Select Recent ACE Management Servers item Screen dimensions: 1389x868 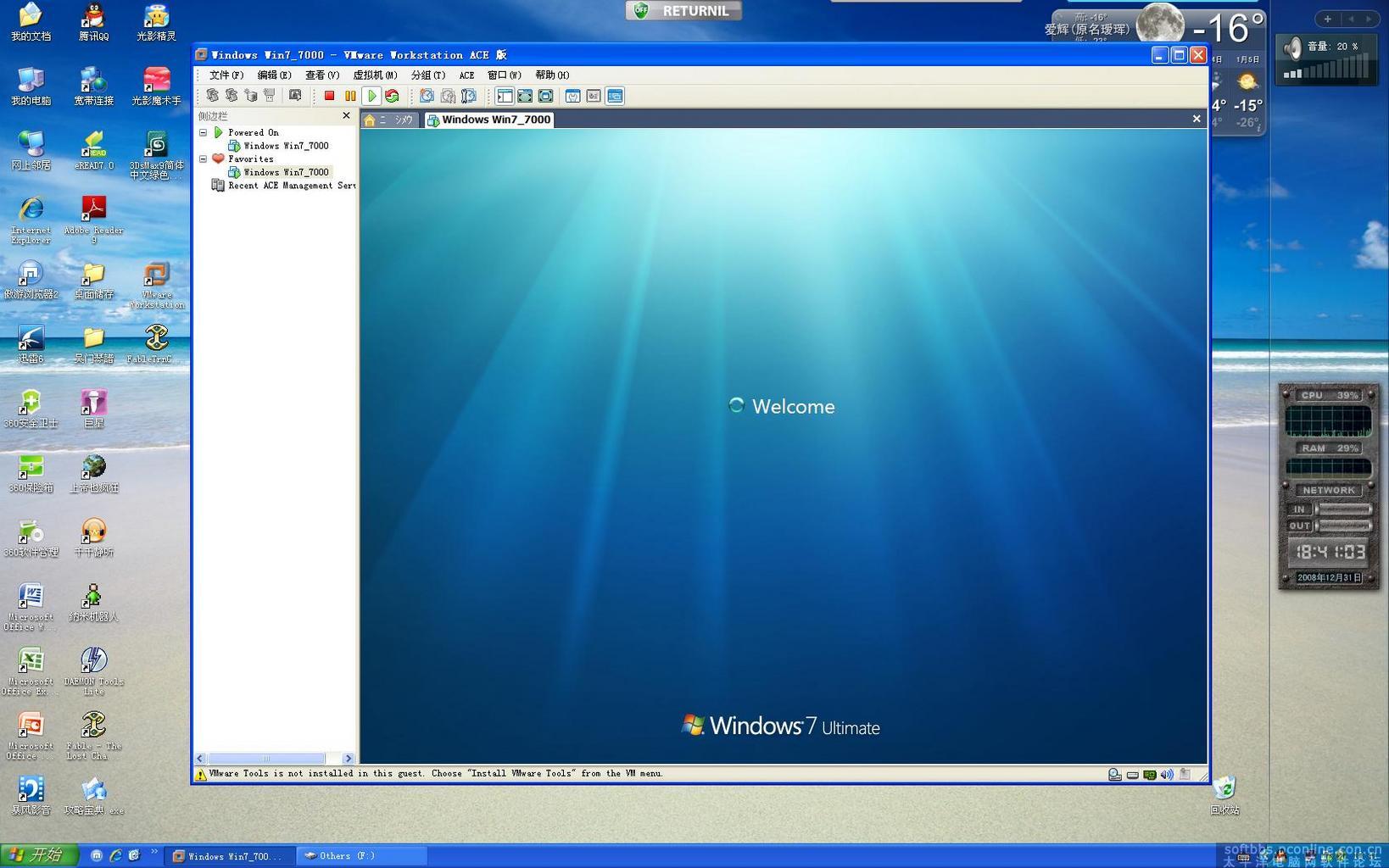click(x=283, y=186)
